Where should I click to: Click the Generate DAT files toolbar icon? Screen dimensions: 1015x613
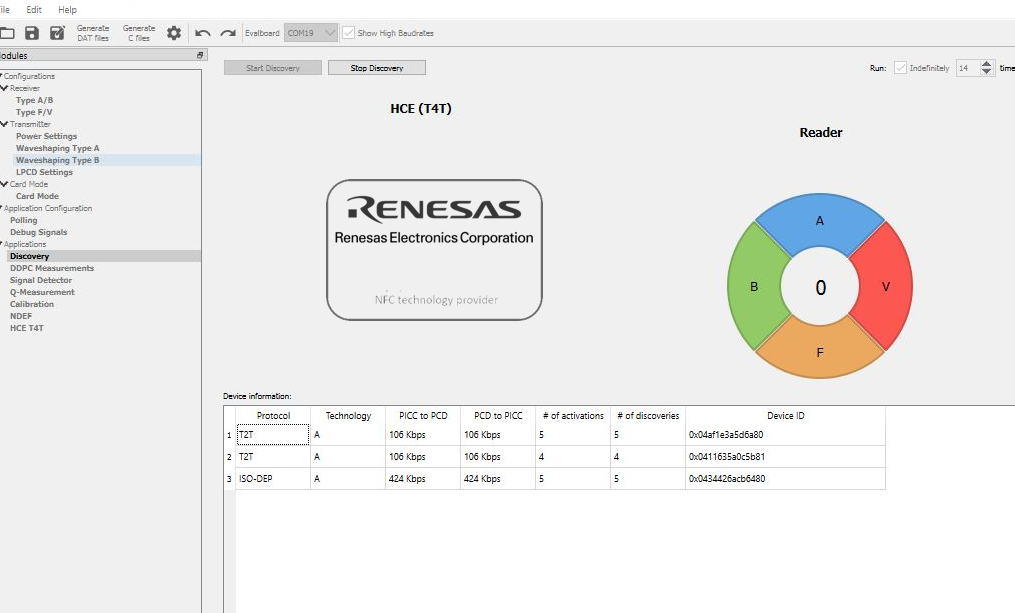click(92, 32)
